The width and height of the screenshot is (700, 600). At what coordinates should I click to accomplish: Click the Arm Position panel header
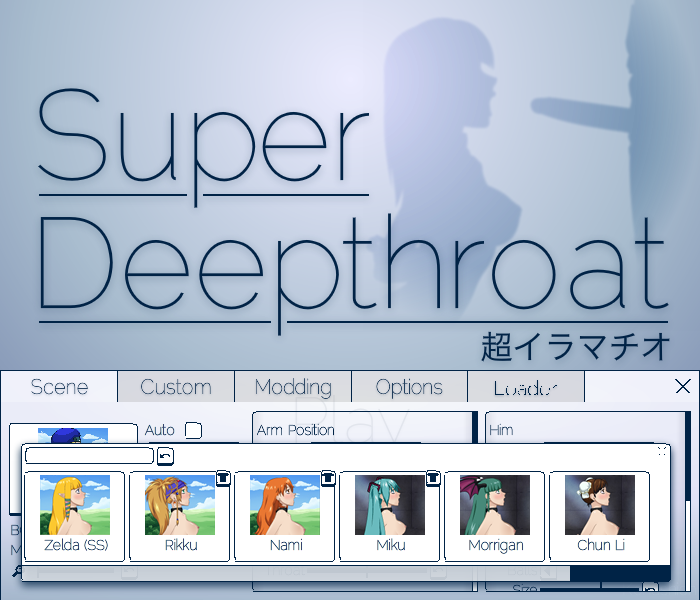(x=296, y=430)
